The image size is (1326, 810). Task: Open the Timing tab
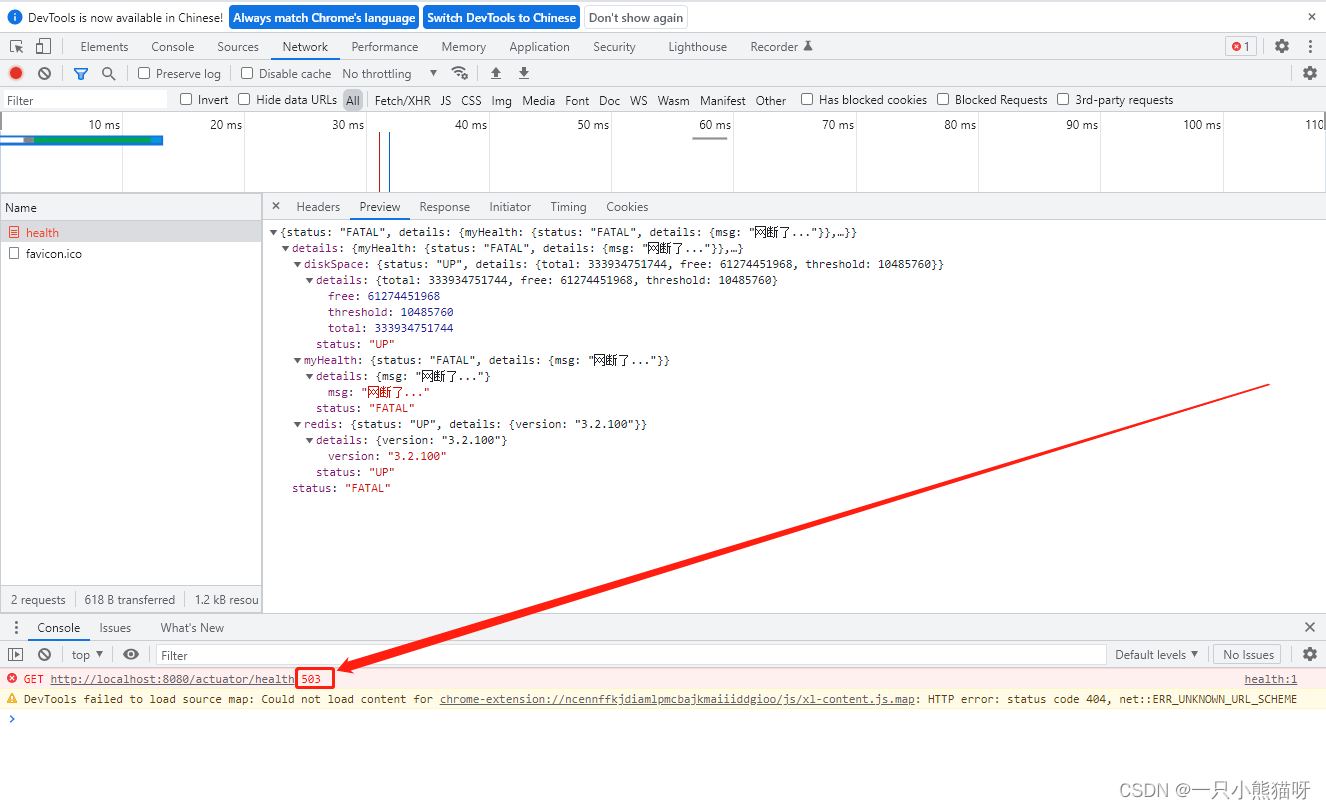click(x=568, y=207)
